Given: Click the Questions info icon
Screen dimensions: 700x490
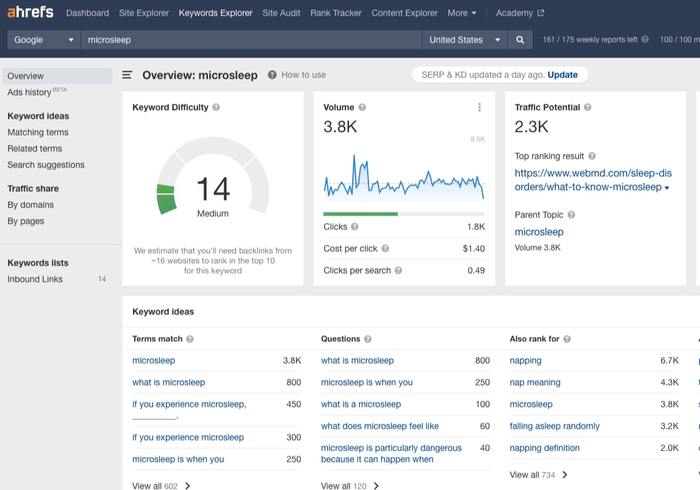Looking at the screenshot, I should coord(368,339).
